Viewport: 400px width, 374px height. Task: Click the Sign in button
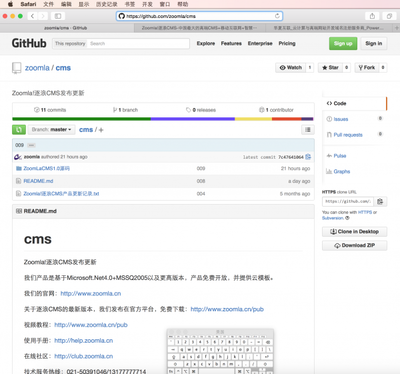click(x=373, y=44)
